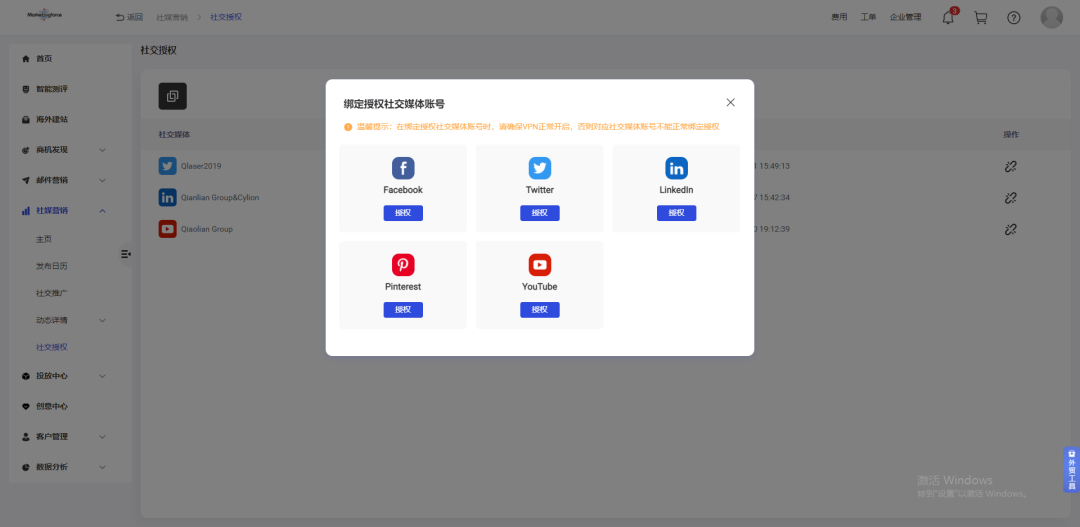
Task: Click the 数据分析 pie chart icon
Action: click(x=26, y=467)
